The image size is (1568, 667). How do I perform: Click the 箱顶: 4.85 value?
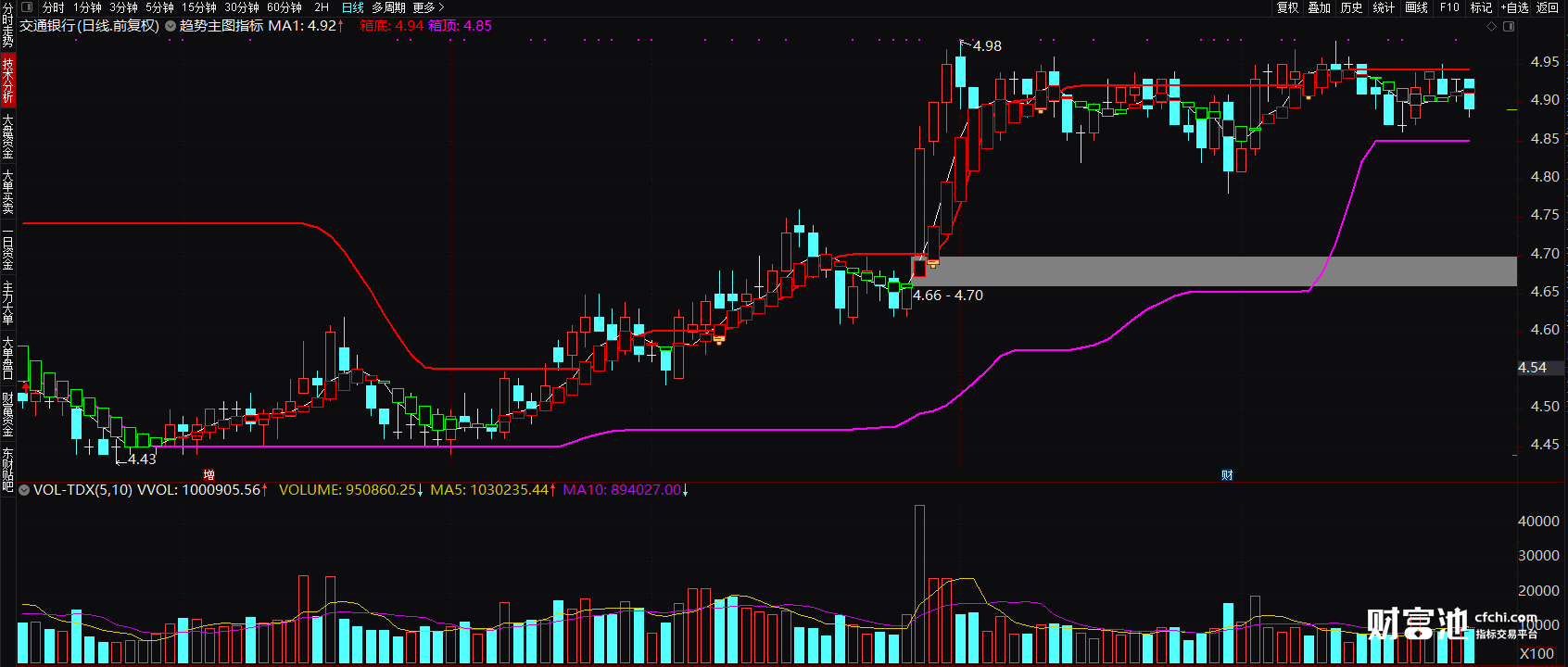460,26
